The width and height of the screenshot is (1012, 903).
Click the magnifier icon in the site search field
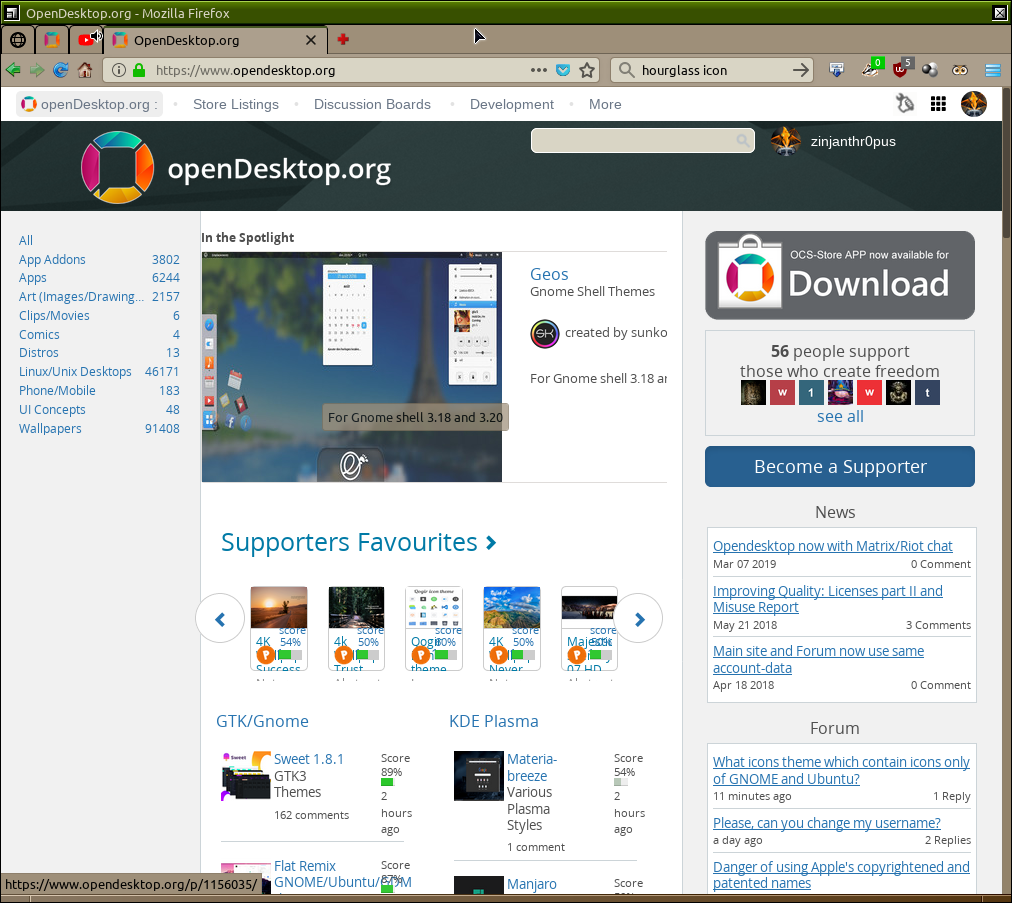tap(743, 141)
